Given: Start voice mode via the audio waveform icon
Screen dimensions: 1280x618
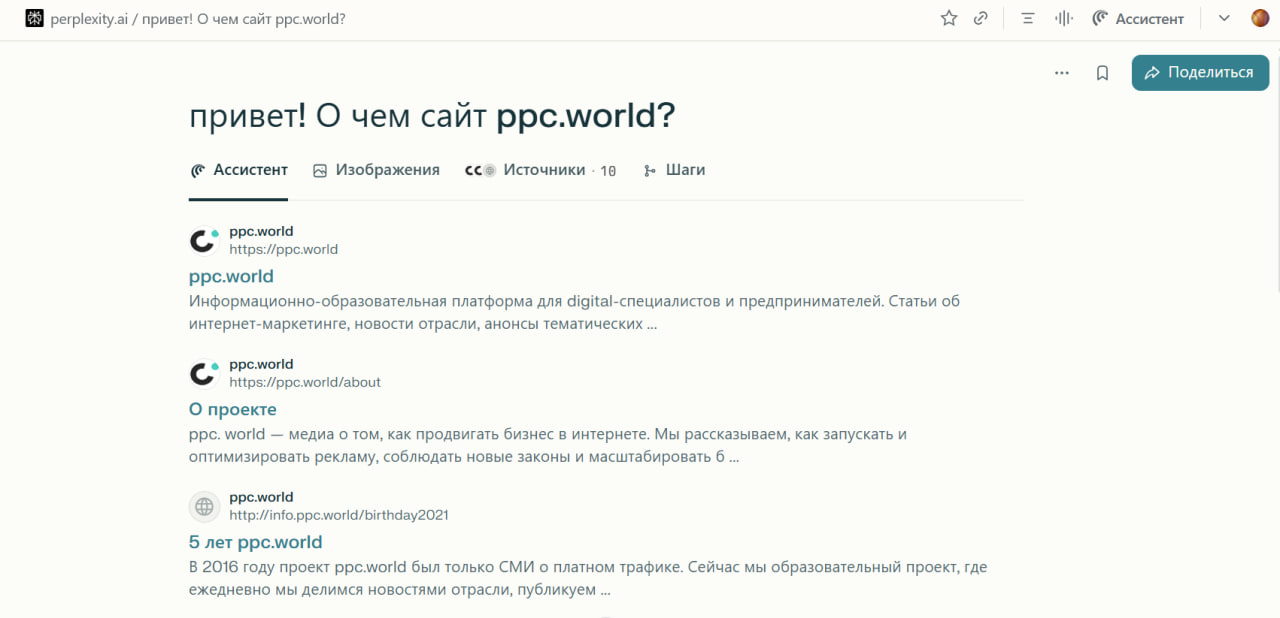Looking at the screenshot, I should 1063,17.
